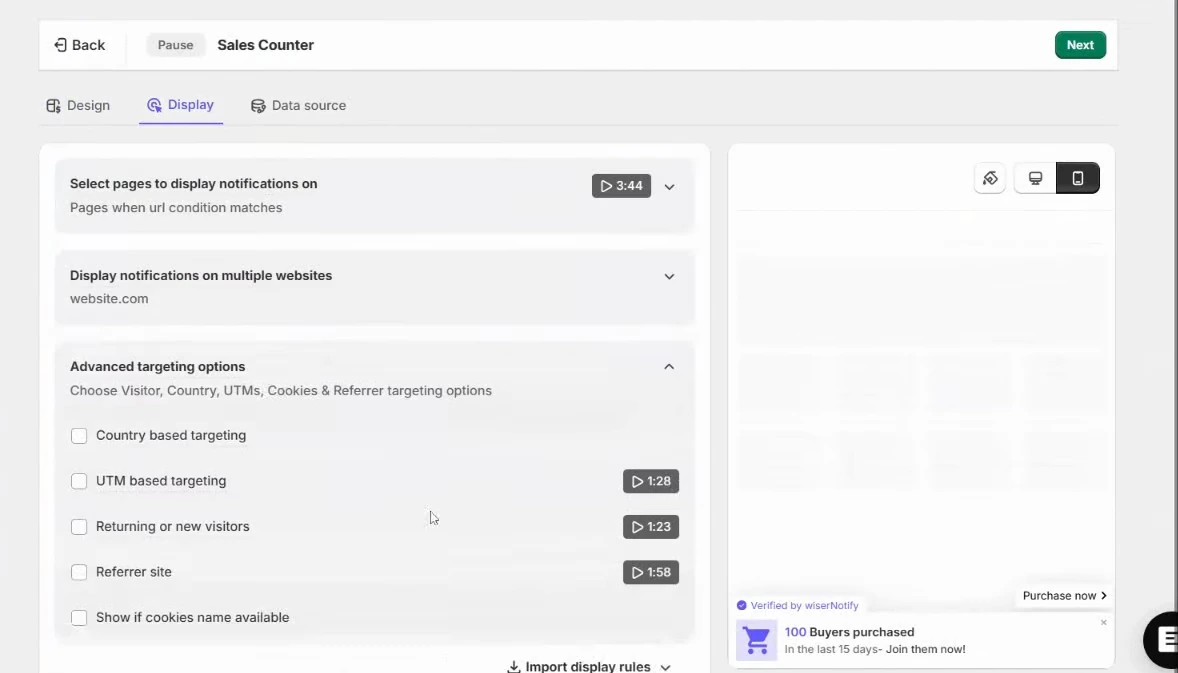Click Purchase now link in preview
The width and height of the screenshot is (1178, 673).
click(1065, 596)
